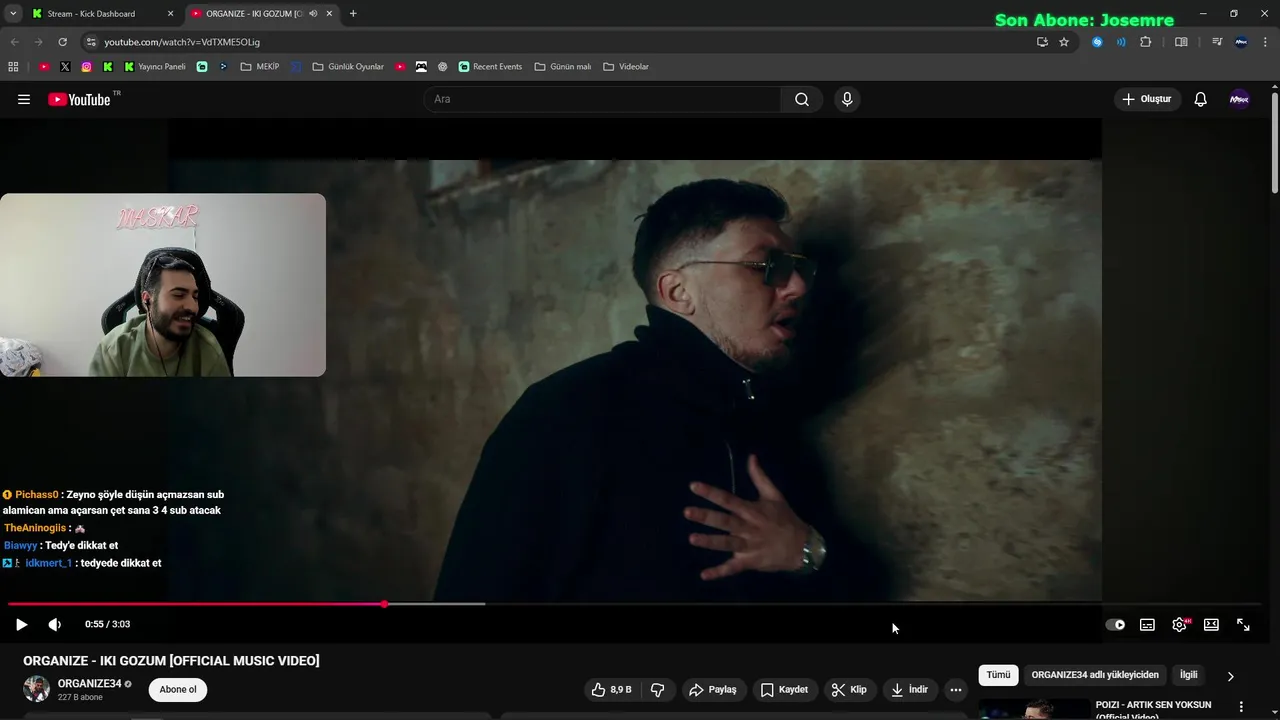Select ORGANIZE34 adlı yükleyiciden chip
This screenshot has width=1280, height=720.
point(1095,675)
